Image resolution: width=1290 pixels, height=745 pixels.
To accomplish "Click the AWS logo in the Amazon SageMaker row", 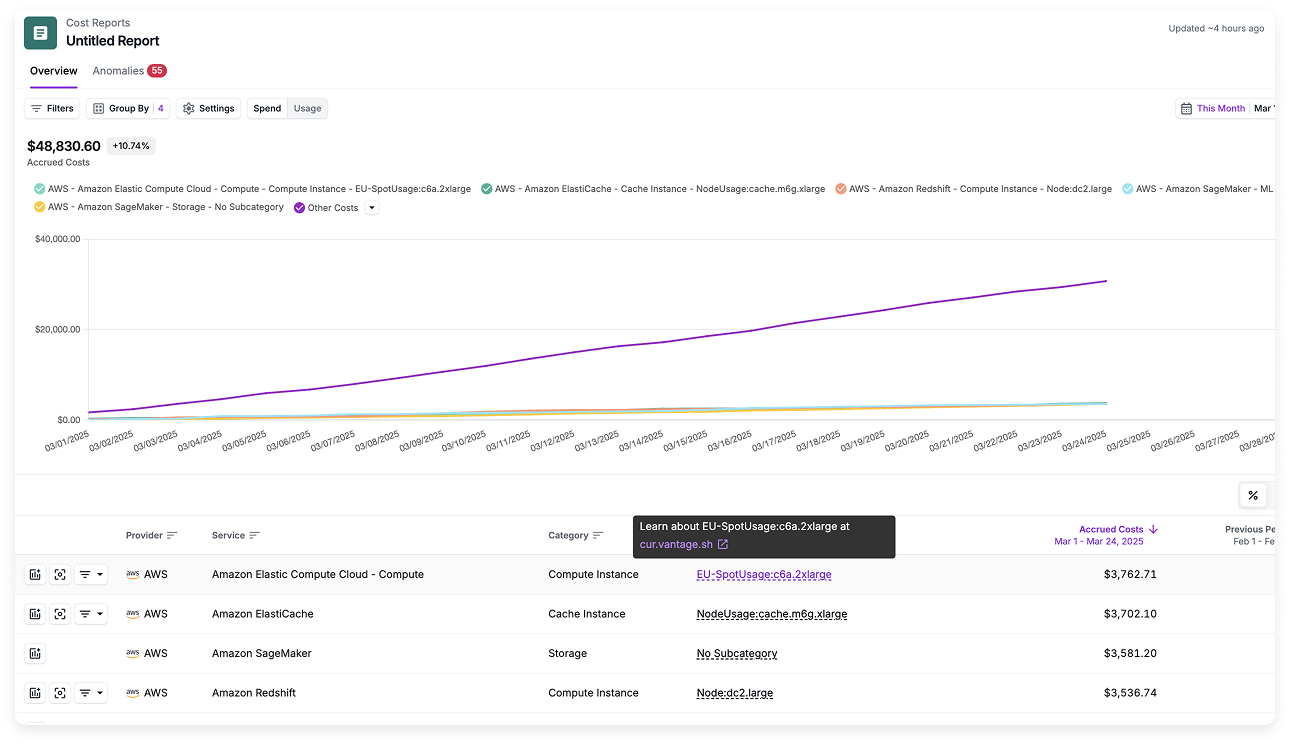I will pos(132,653).
